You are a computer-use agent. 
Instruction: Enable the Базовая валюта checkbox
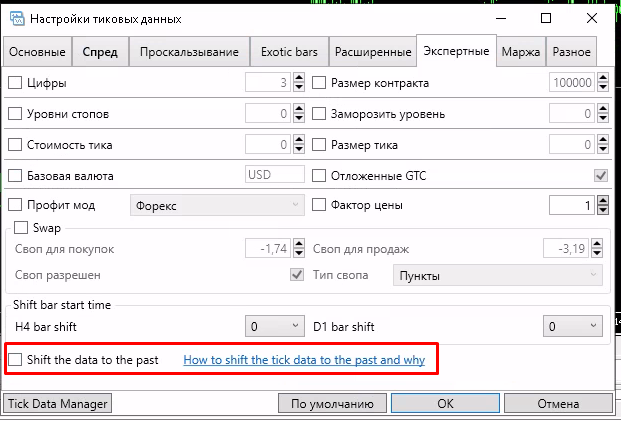click(15, 175)
